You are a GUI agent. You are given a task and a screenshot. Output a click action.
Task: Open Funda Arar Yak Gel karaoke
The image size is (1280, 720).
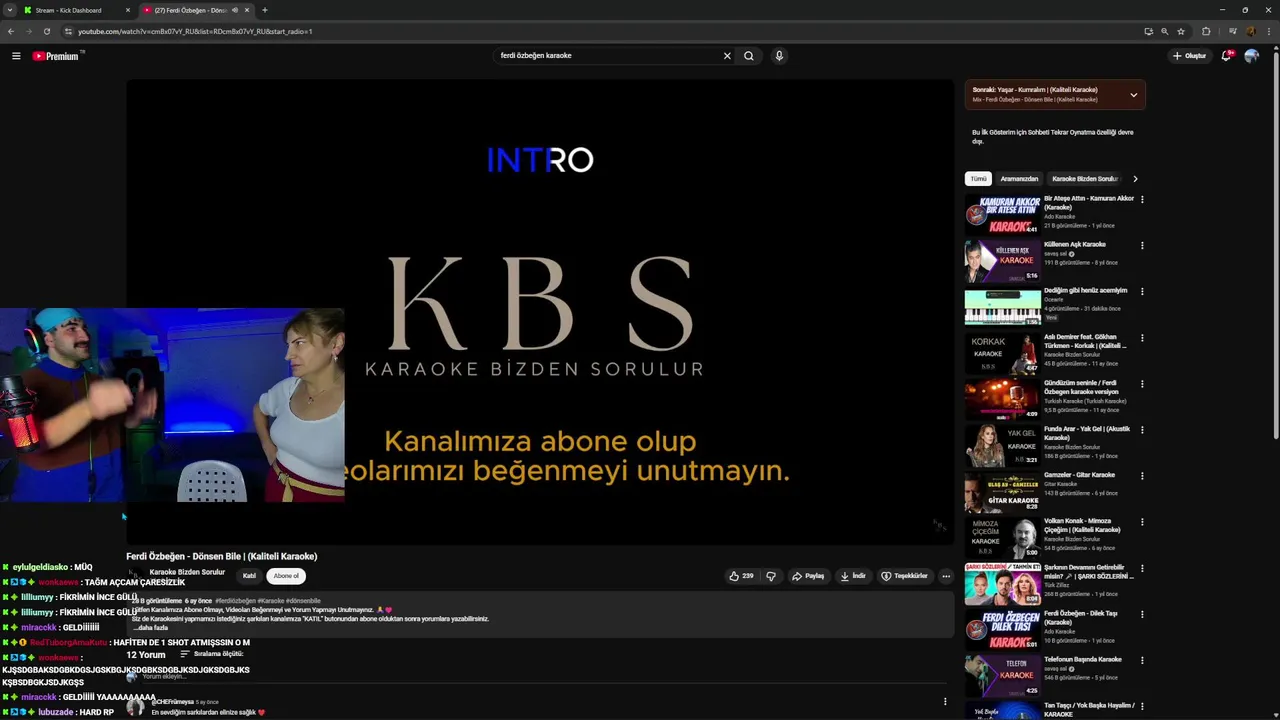pos(1002,445)
